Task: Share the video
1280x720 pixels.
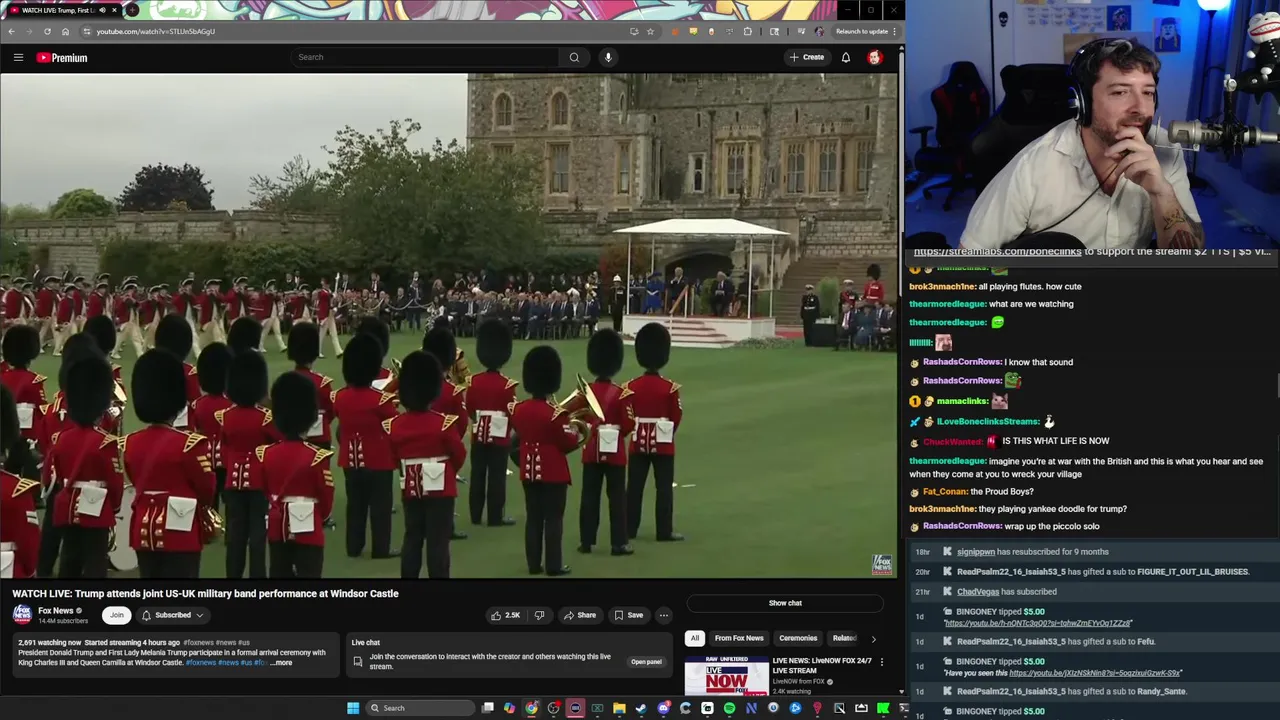Action: [579, 615]
